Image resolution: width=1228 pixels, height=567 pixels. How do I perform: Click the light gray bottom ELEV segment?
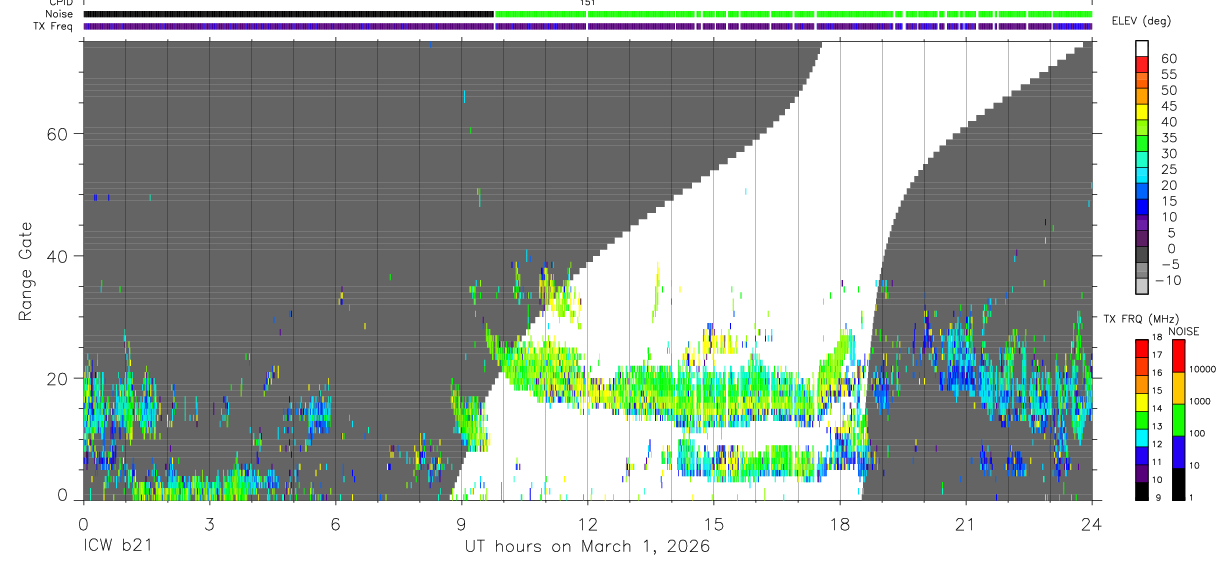[1142, 285]
